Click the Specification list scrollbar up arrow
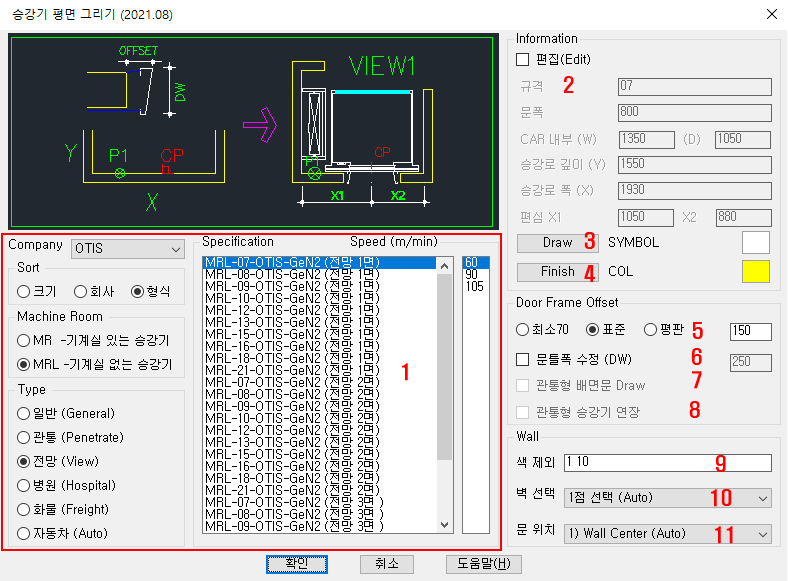The width and height of the screenshot is (788, 581). point(444,266)
